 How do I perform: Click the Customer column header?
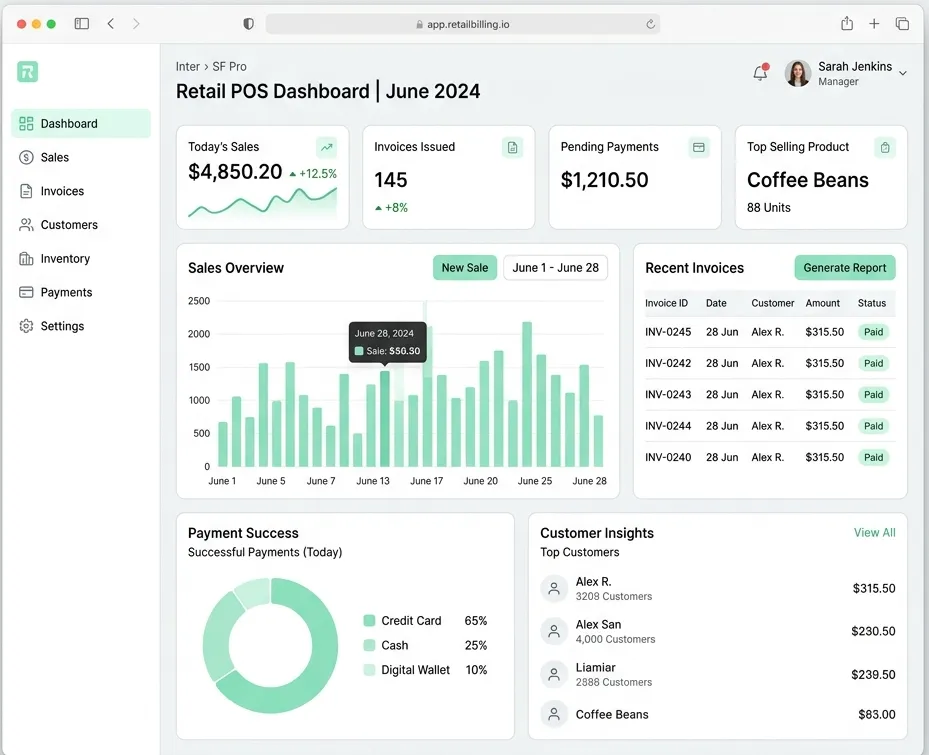pyautogui.click(x=773, y=303)
